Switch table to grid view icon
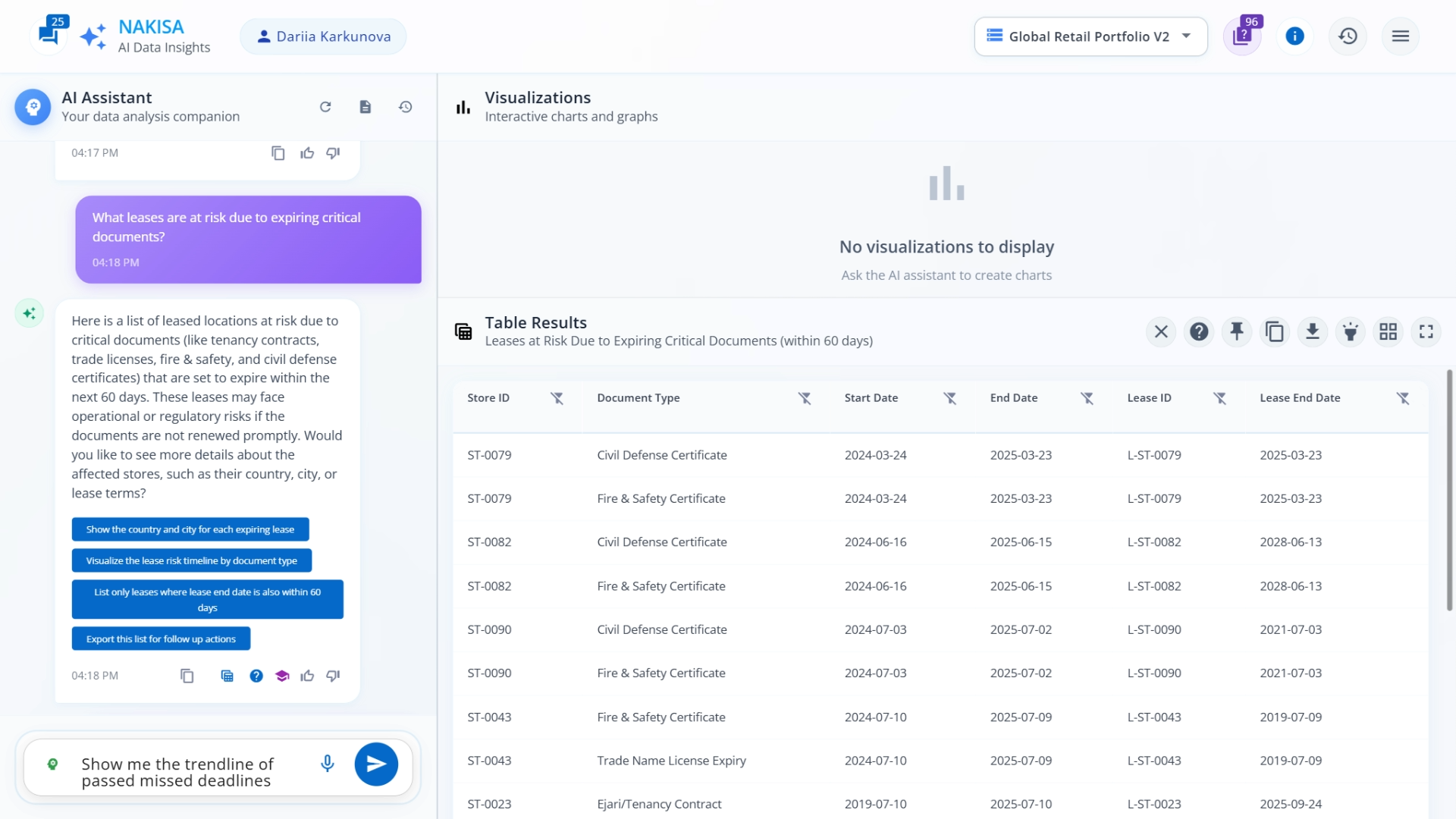Viewport: 1456px width, 819px height. [1389, 332]
